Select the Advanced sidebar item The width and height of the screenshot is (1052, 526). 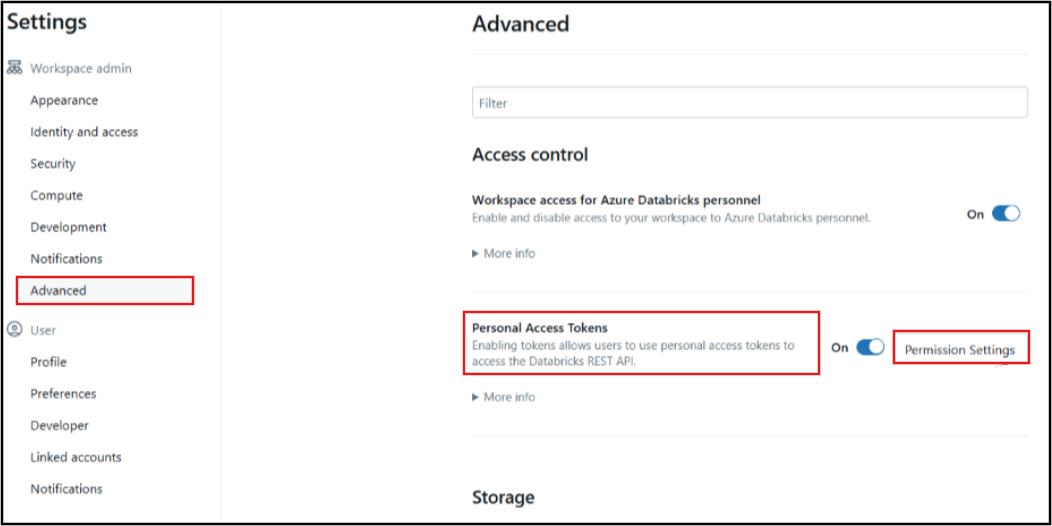(59, 291)
